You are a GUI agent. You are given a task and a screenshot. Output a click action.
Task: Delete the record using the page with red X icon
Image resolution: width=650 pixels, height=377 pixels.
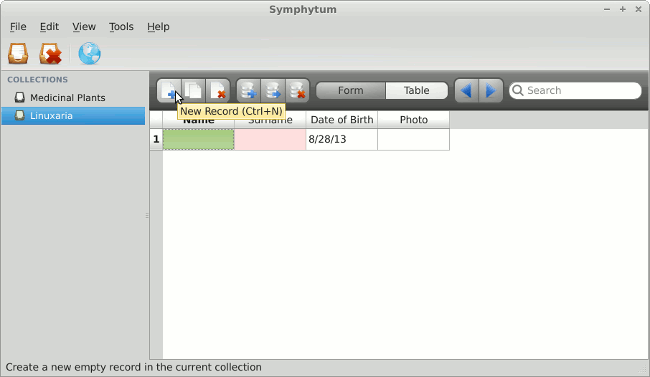click(x=218, y=90)
